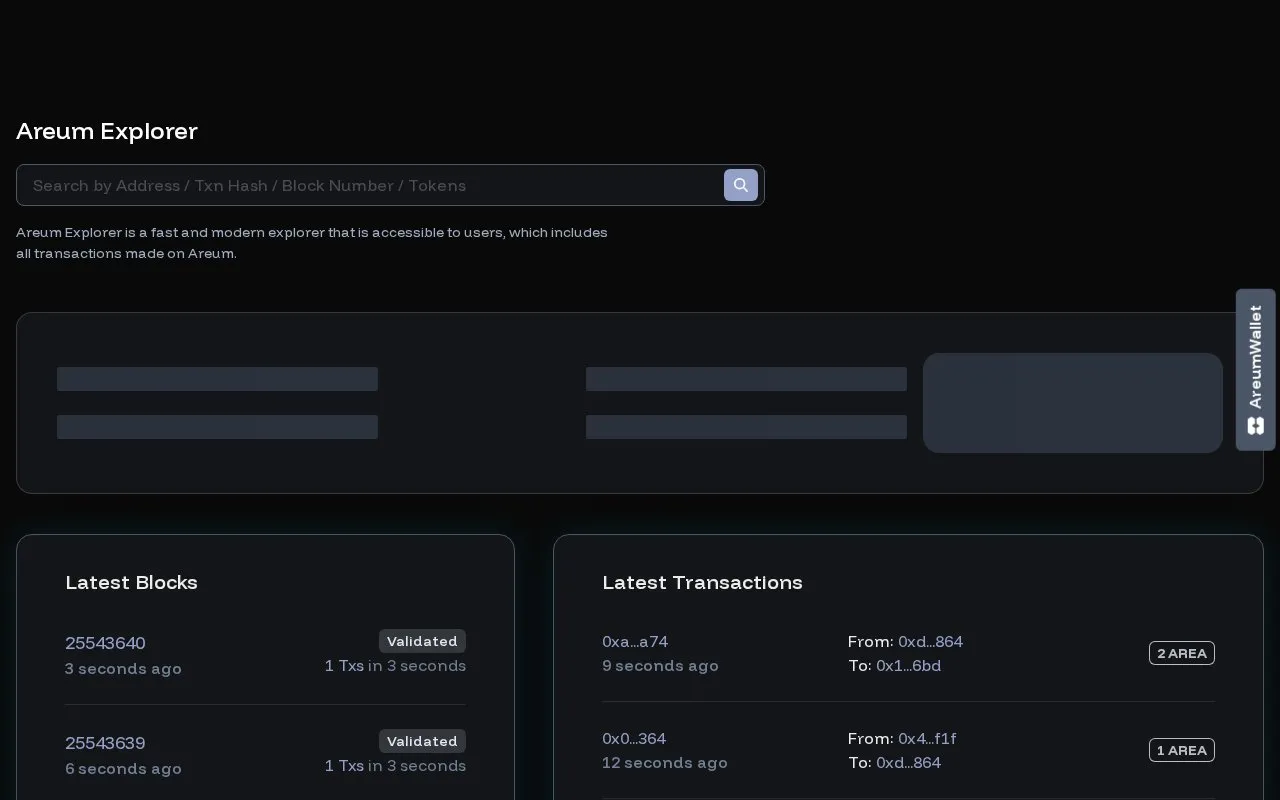The width and height of the screenshot is (1280, 800).
Task: Click the 1 AREA amount badge
Action: (1182, 750)
